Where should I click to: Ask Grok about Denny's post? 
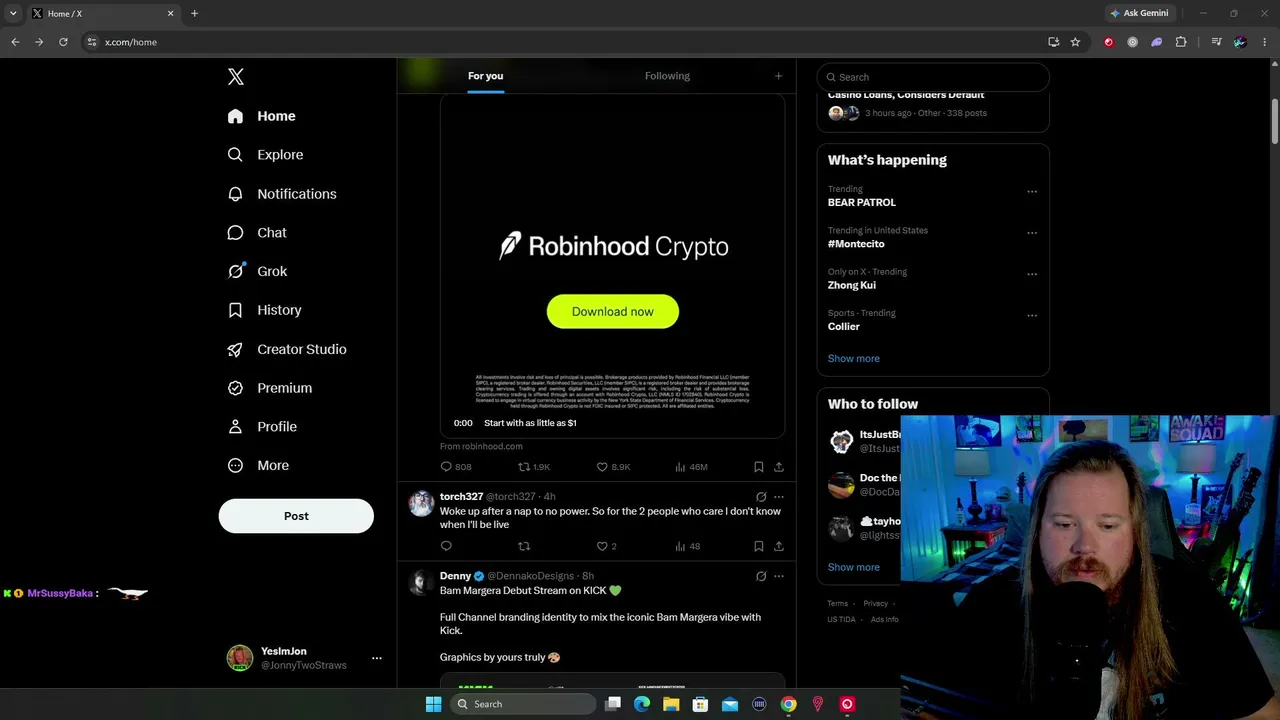coord(761,576)
